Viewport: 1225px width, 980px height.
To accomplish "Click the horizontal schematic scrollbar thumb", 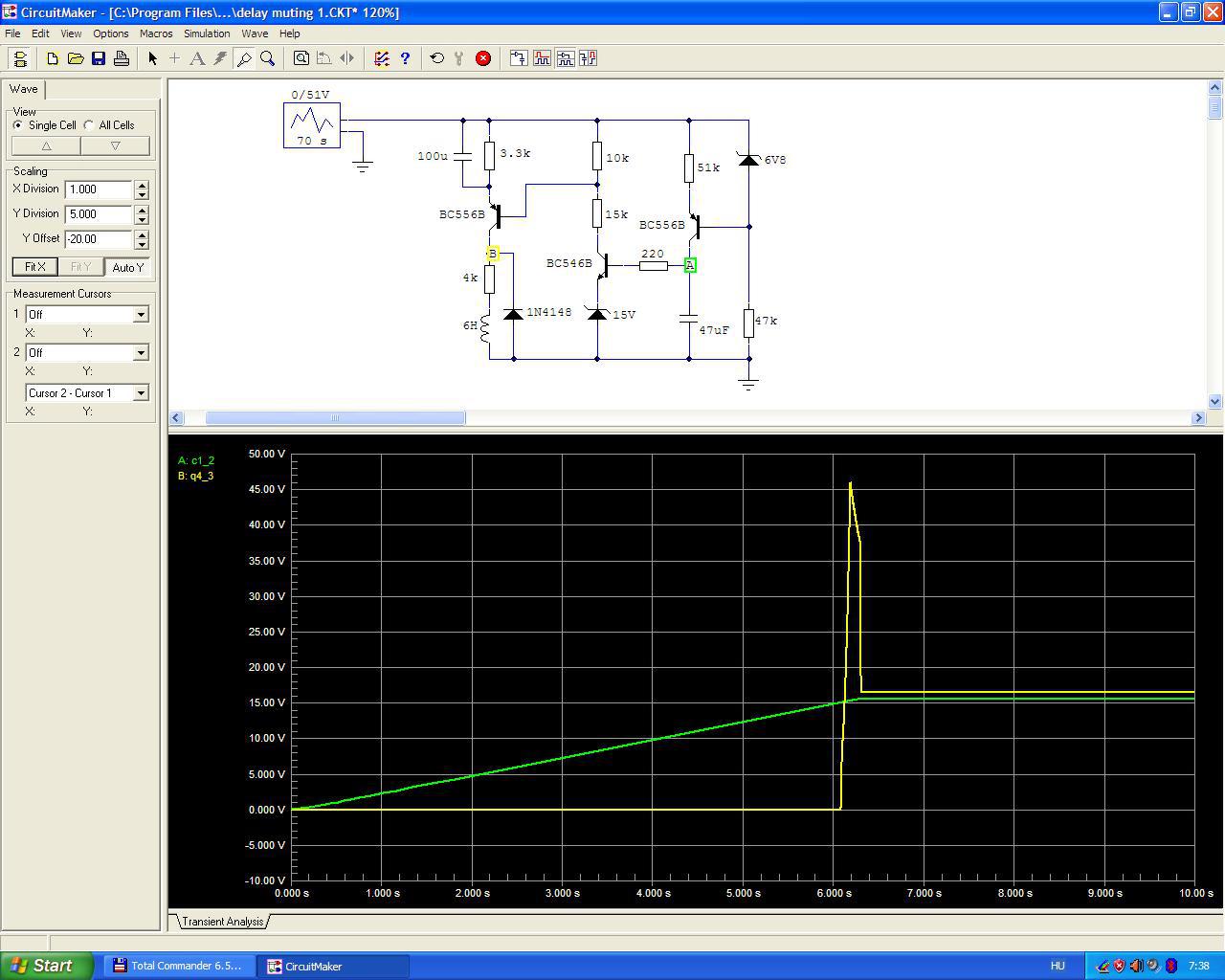I will pyautogui.click(x=335, y=417).
